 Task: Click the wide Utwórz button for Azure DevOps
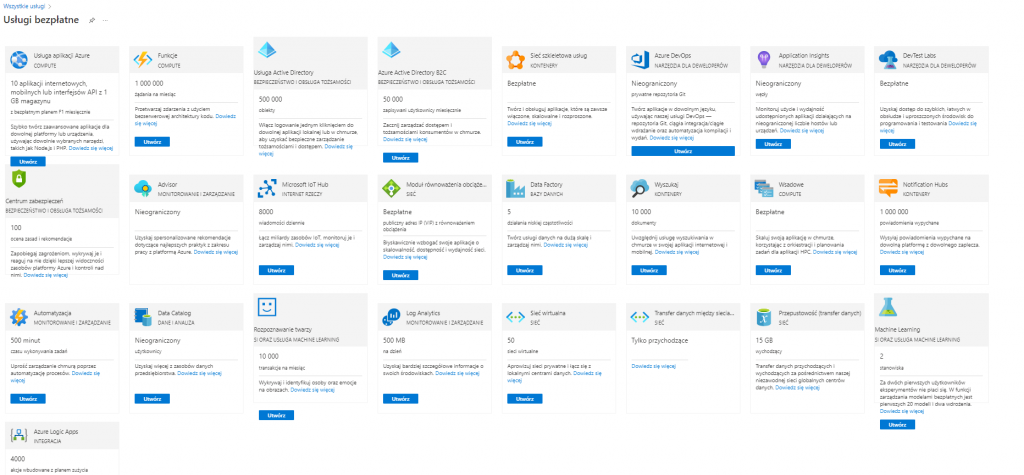point(683,151)
